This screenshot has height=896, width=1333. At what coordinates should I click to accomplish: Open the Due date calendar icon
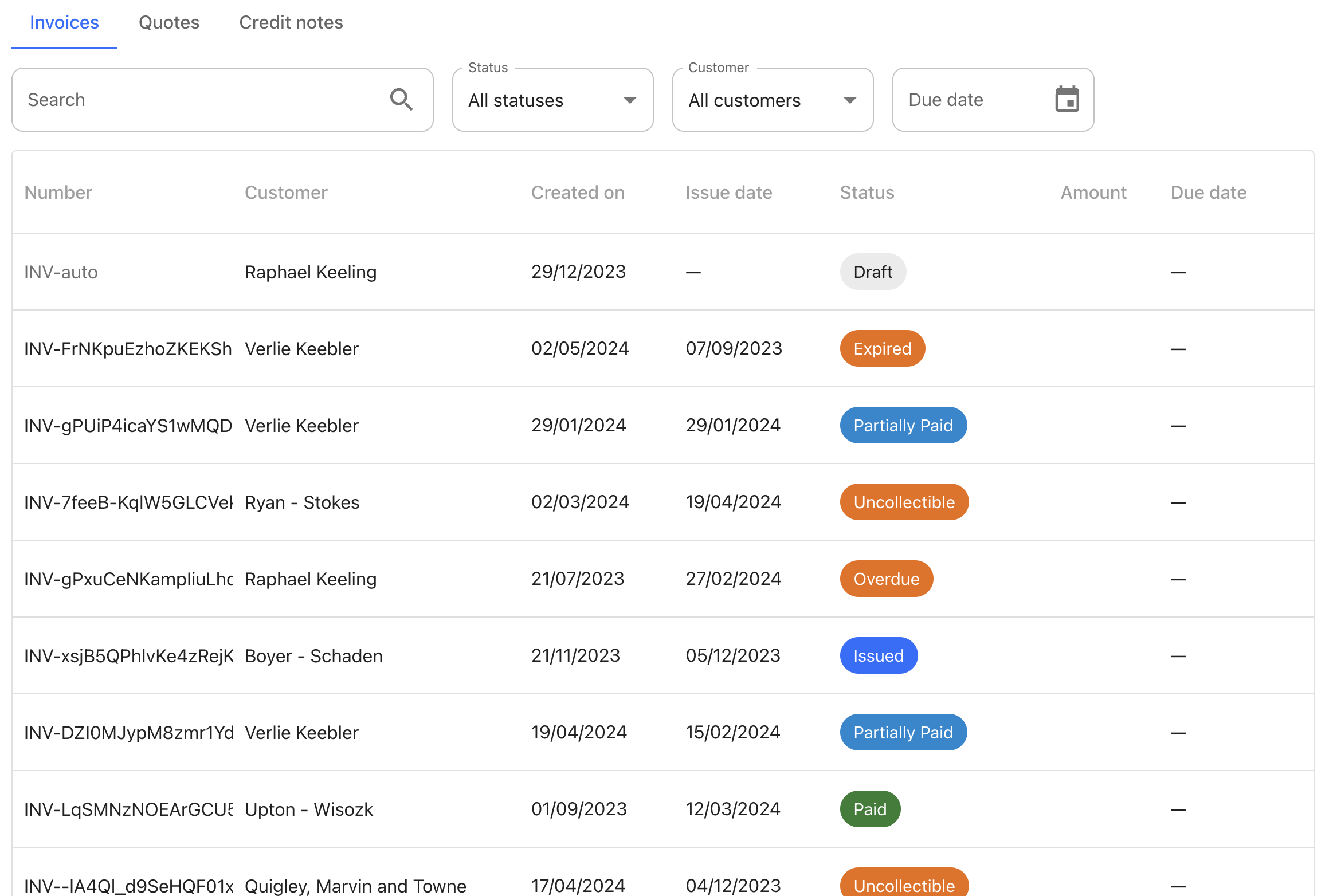click(1067, 100)
